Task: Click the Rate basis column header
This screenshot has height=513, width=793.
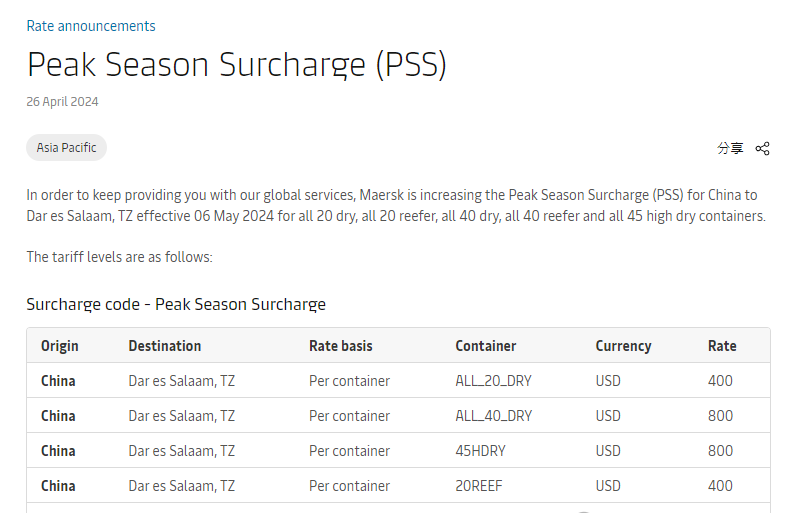Action: (x=340, y=346)
